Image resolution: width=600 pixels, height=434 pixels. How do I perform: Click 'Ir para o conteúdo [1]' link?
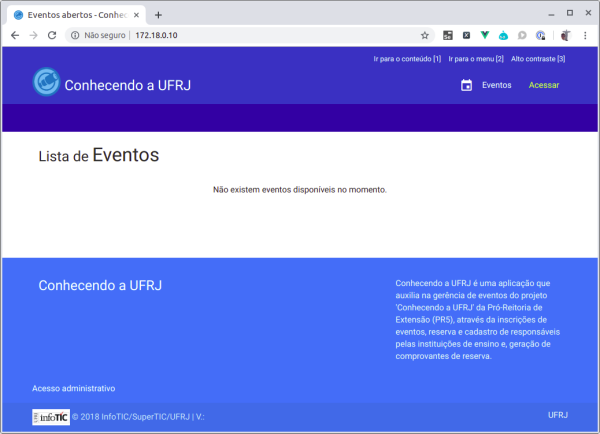(x=407, y=59)
